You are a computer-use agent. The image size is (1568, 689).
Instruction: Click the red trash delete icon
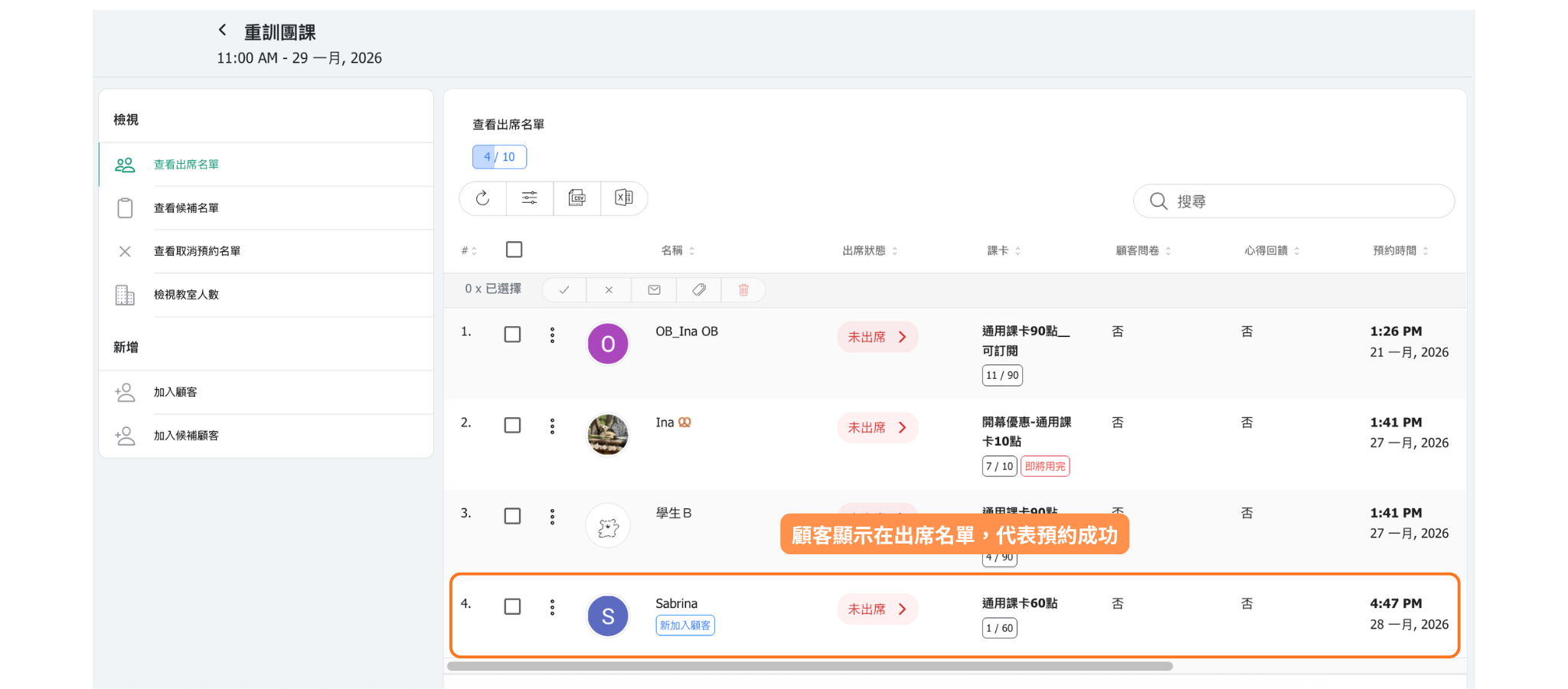743,290
